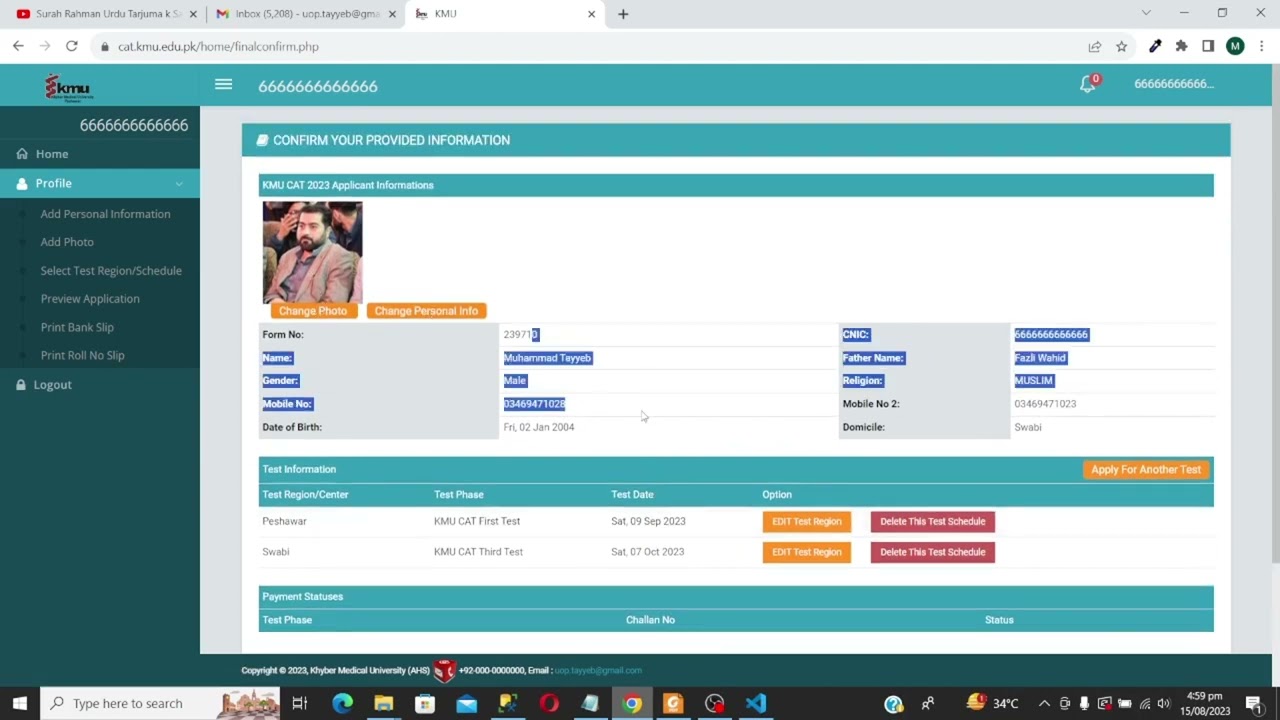
Task: Click the KMU CAT Third Test cell
Action: [x=478, y=552]
